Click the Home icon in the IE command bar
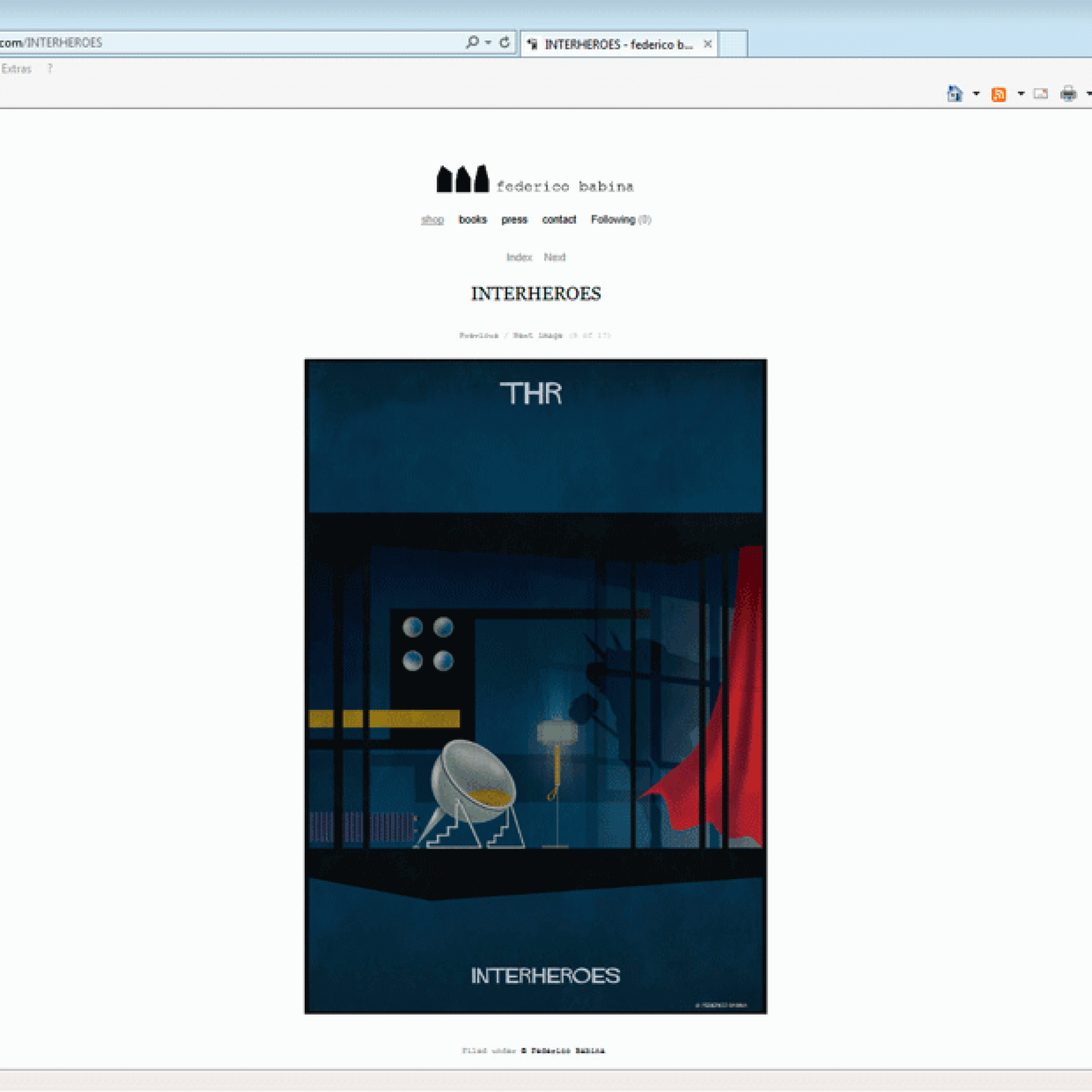 [x=954, y=93]
